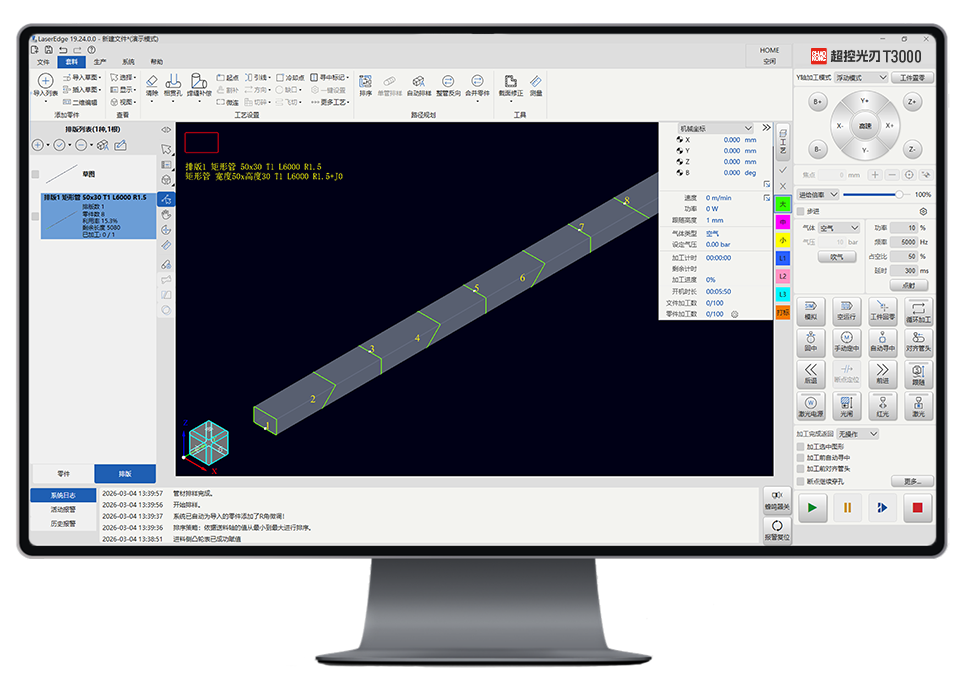The image size is (963, 689).
Task: Switch to the 零件 parts tab
Action: (x=63, y=474)
